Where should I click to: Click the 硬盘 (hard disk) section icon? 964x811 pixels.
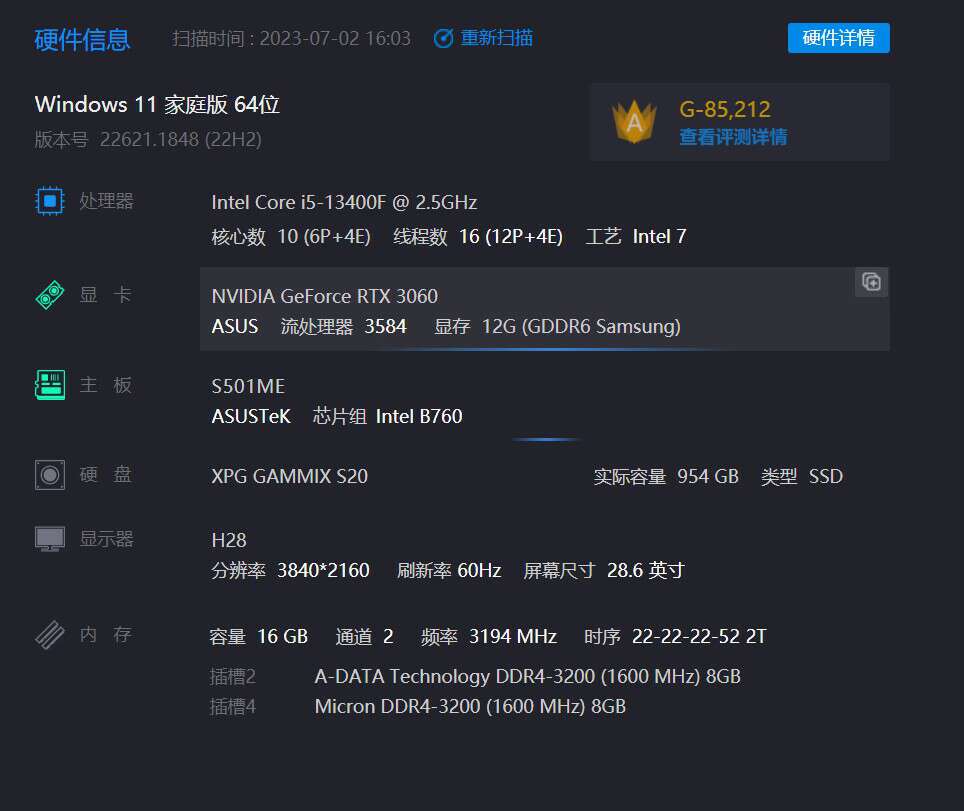tap(48, 474)
